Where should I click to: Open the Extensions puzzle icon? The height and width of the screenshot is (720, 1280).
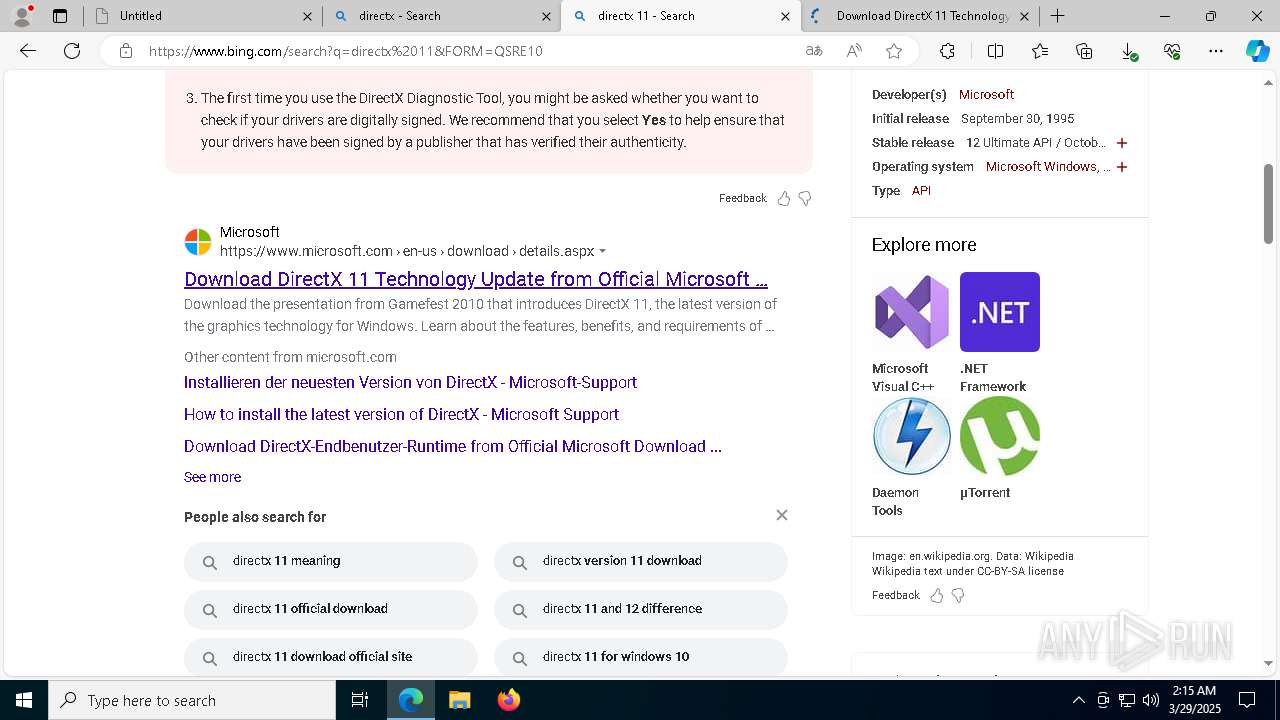(x=947, y=51)
